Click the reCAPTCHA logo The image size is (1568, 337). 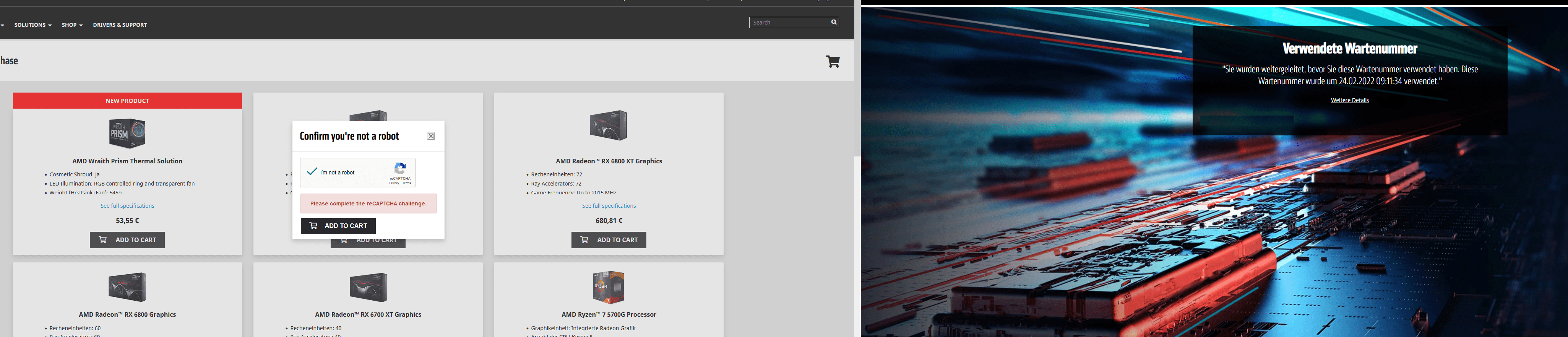[400, 169]
